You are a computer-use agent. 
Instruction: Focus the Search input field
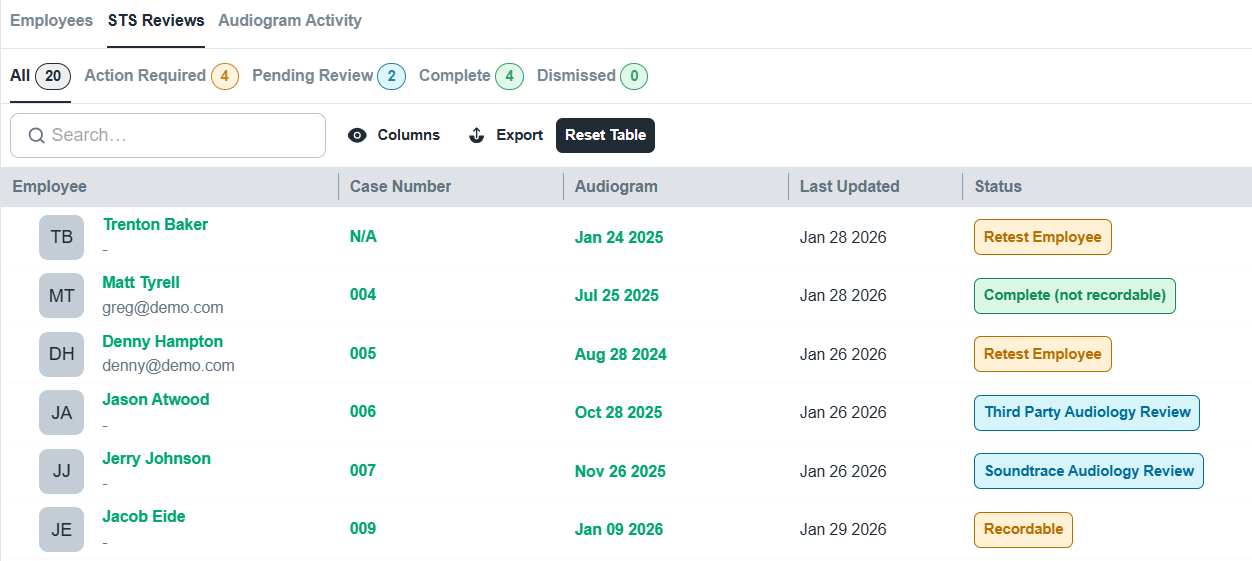point(180,136)
